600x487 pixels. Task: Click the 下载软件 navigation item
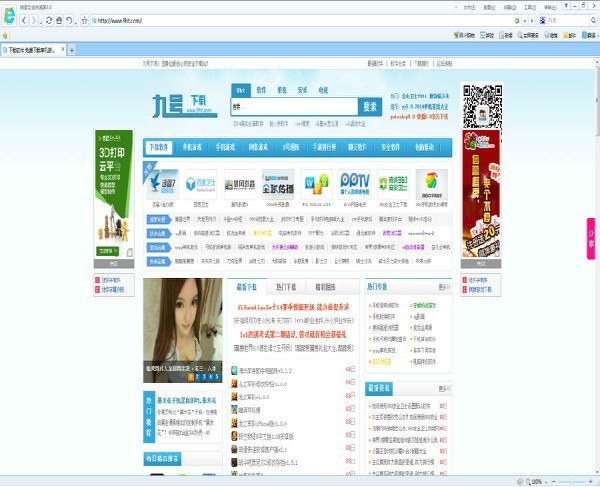158,147
